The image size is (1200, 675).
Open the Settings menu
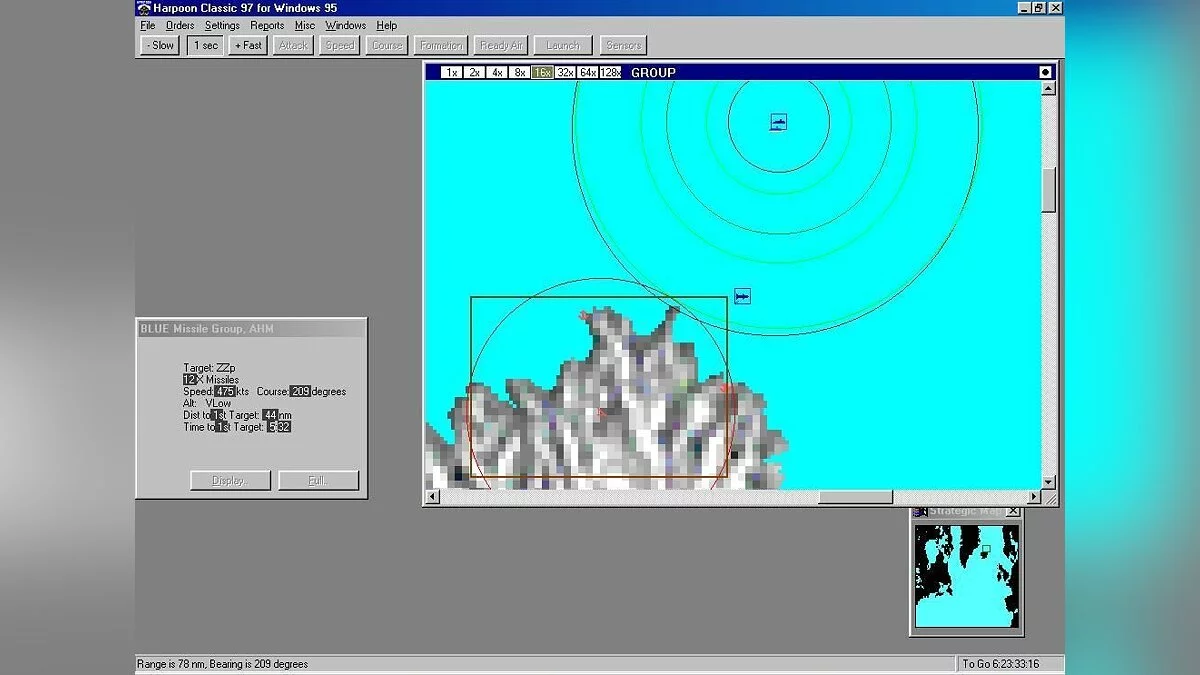(x=222, y=25)
